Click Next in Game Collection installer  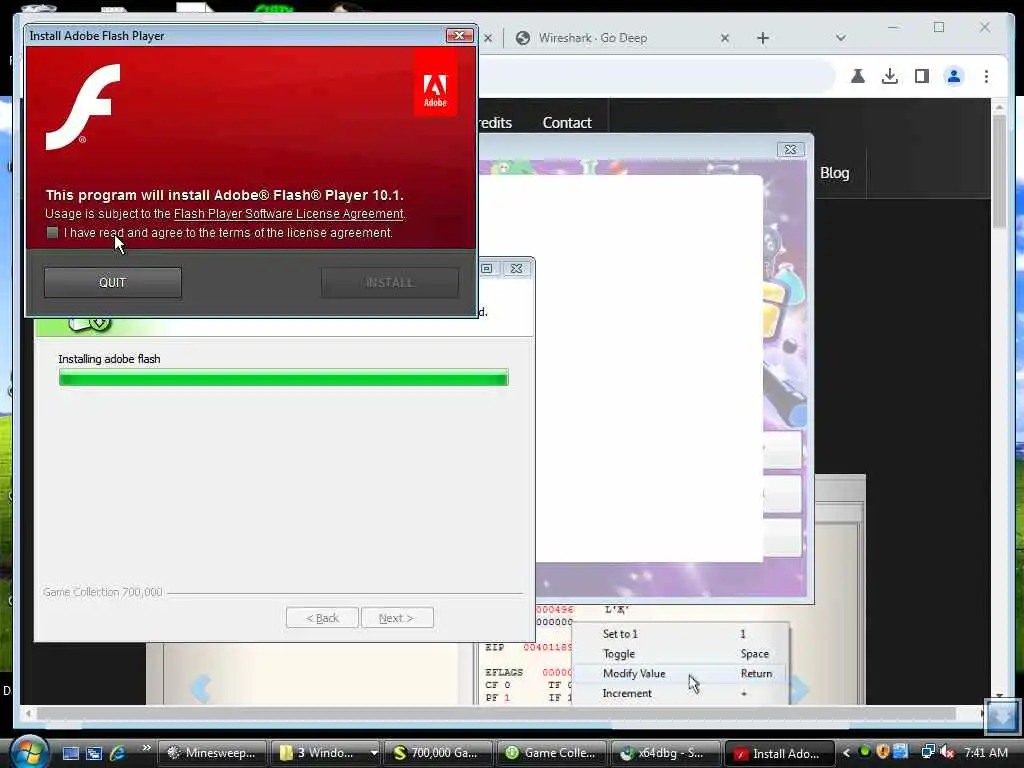click(x=397, y=618)
